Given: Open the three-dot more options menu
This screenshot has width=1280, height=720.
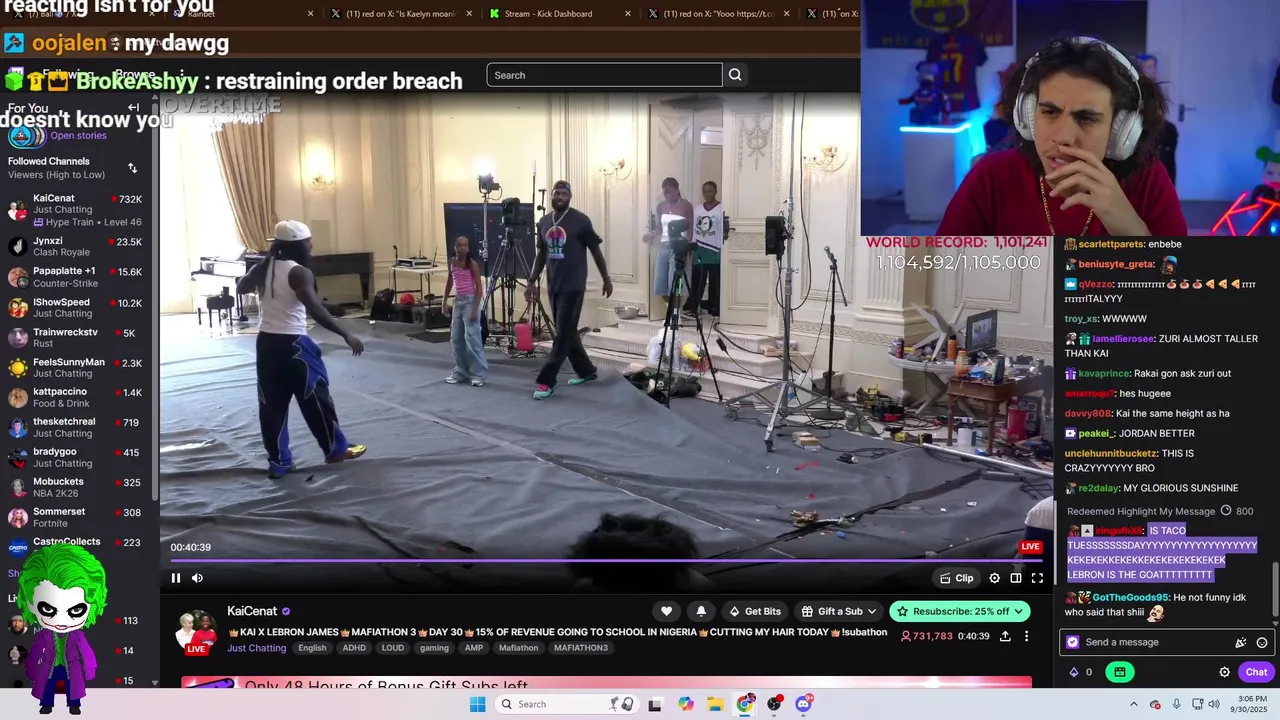Looking at the screenshot, I should 1026,636.
